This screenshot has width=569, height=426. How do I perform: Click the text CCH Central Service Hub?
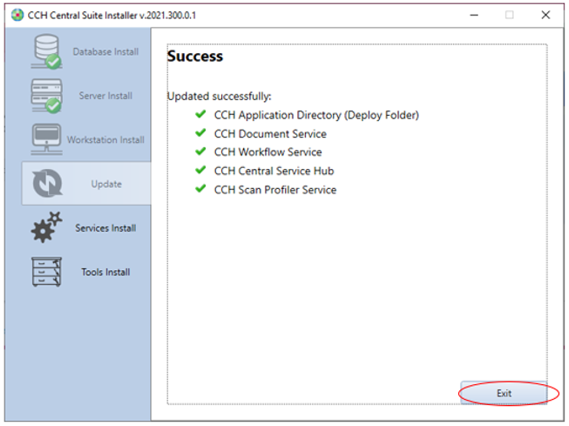[274, 171]
